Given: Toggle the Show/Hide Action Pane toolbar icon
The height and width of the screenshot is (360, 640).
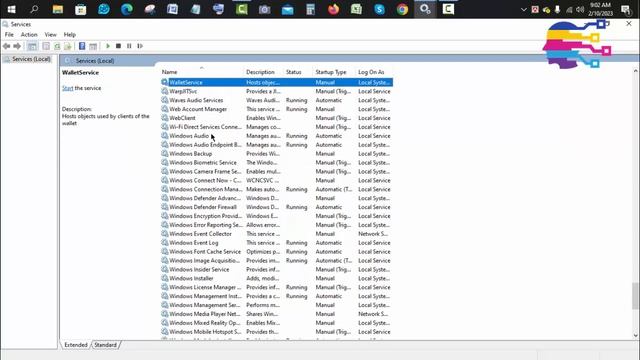Looking at the screenshot, I should 93,46.
